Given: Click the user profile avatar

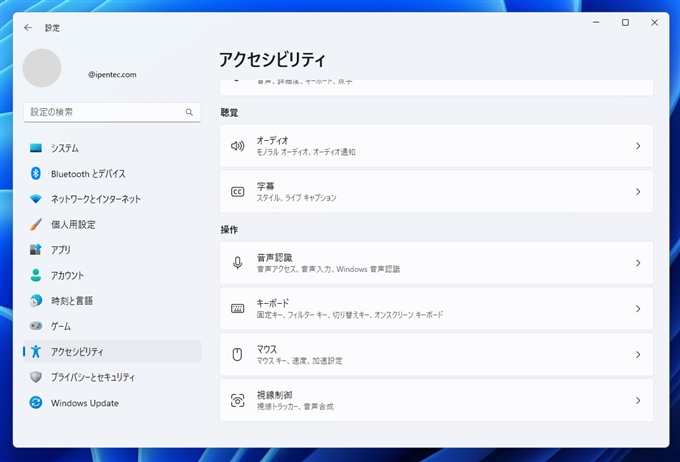Looking at the screenshot, I should pos(42,68).
